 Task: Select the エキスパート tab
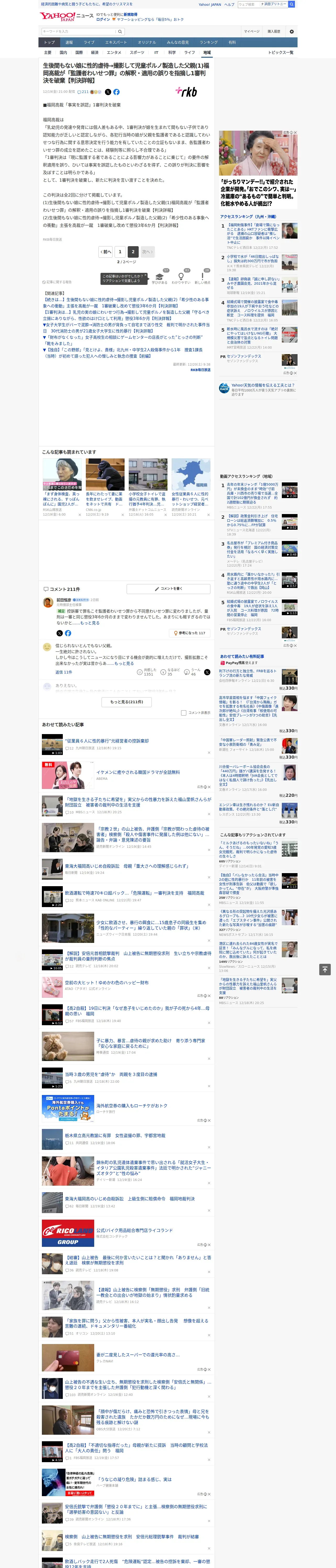[116, 43]
